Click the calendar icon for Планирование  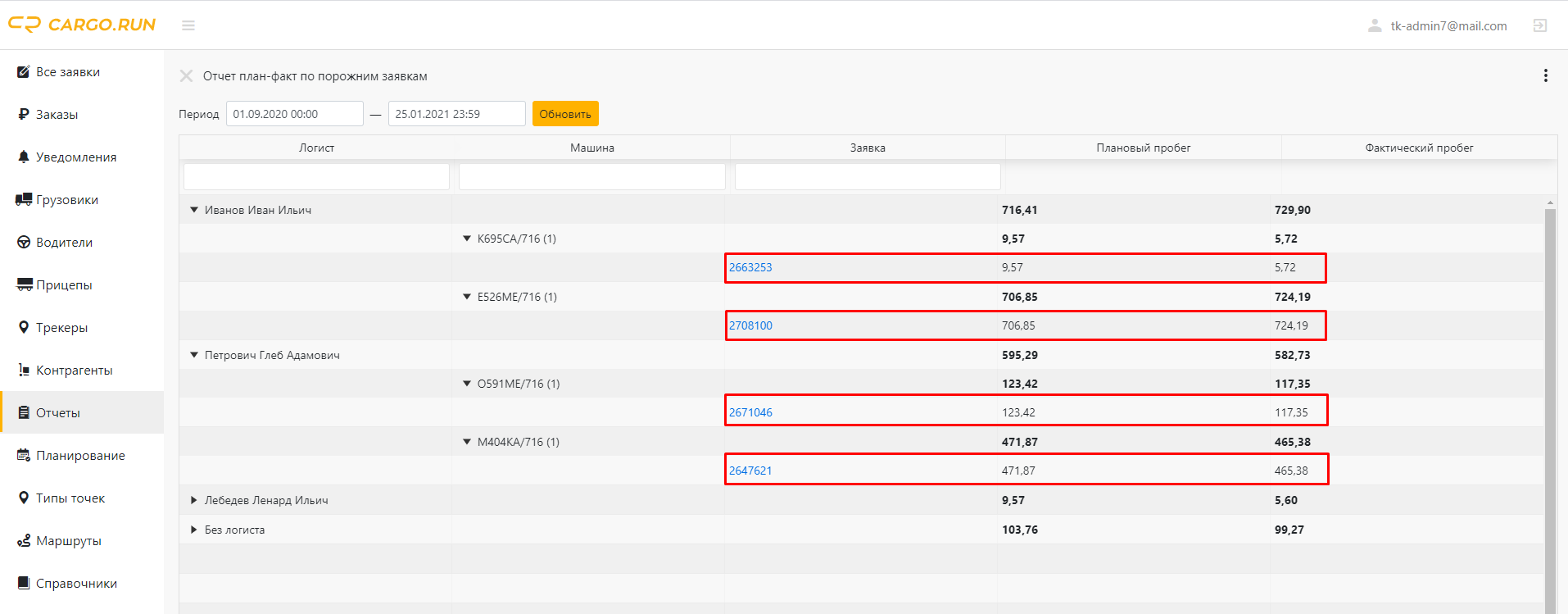[24, 455]
